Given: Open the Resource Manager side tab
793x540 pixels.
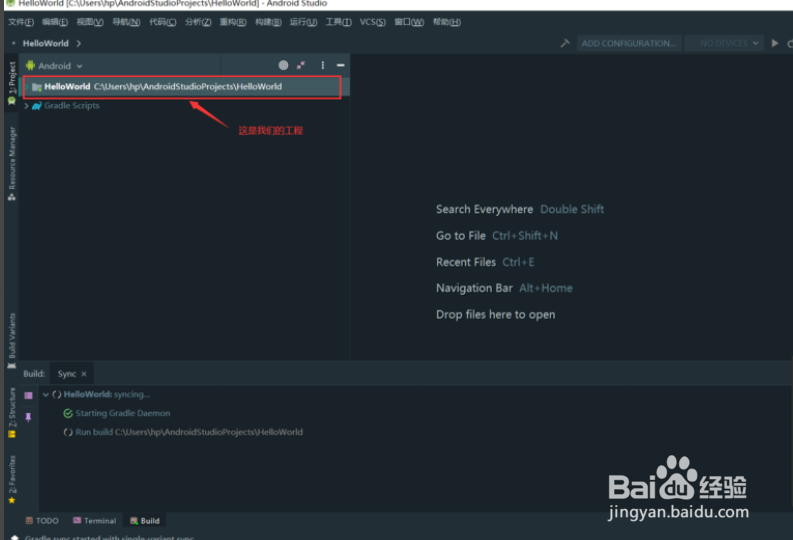Looking at the screenshot, I should tap(12, 163).
